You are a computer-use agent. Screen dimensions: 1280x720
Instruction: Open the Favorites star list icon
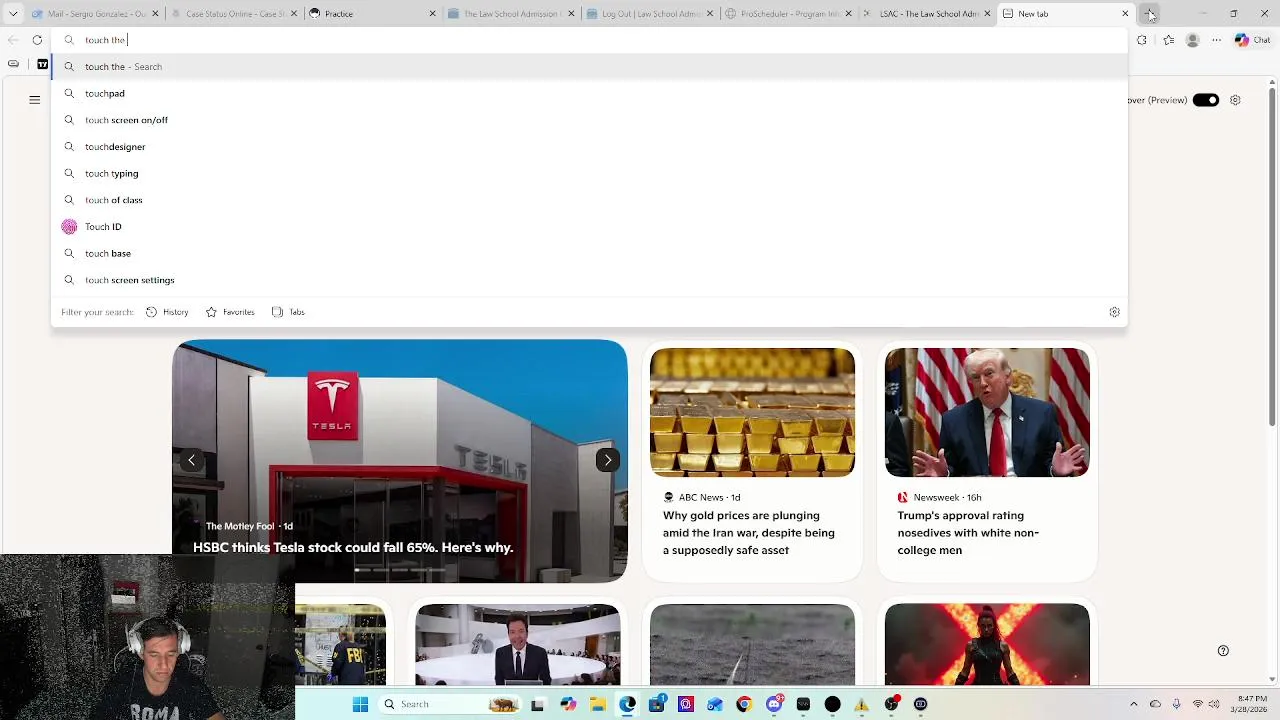(x=1168, y=40)
